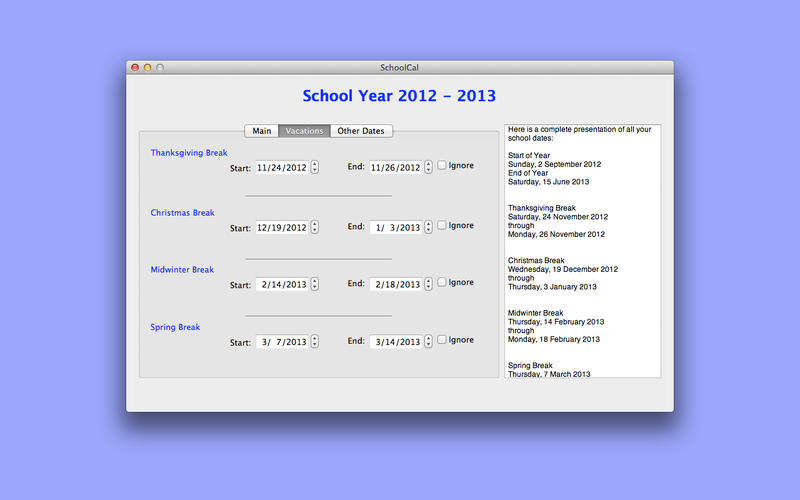Minimize the SchoolCal window

(x=147, y=67)
